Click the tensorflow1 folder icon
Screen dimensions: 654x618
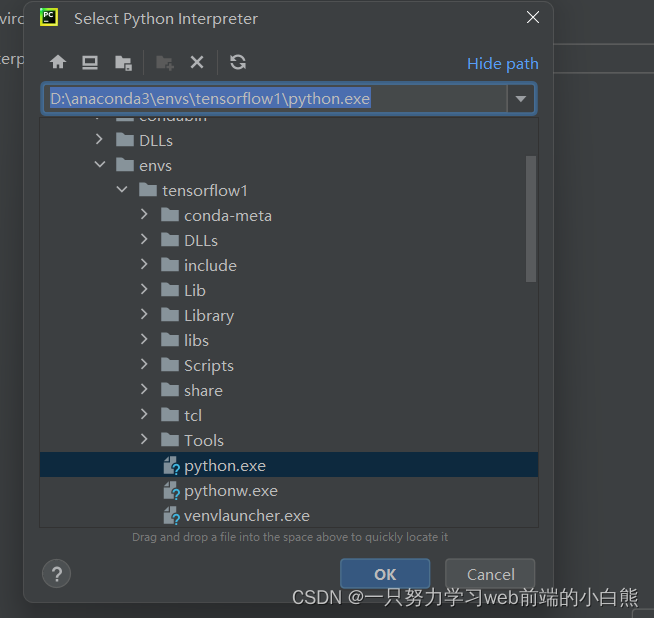point(148,190)
